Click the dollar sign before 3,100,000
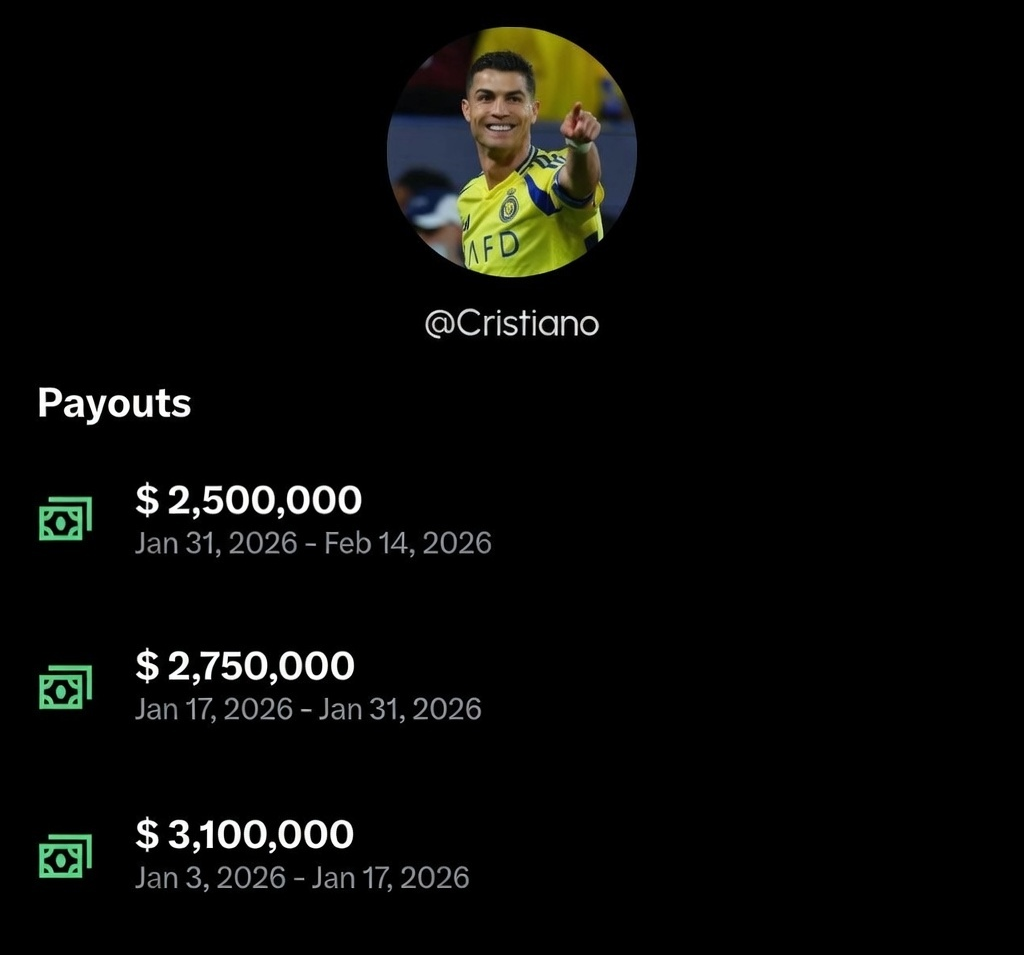This screenshot has height=955, width=1024. tap(146, 834)
